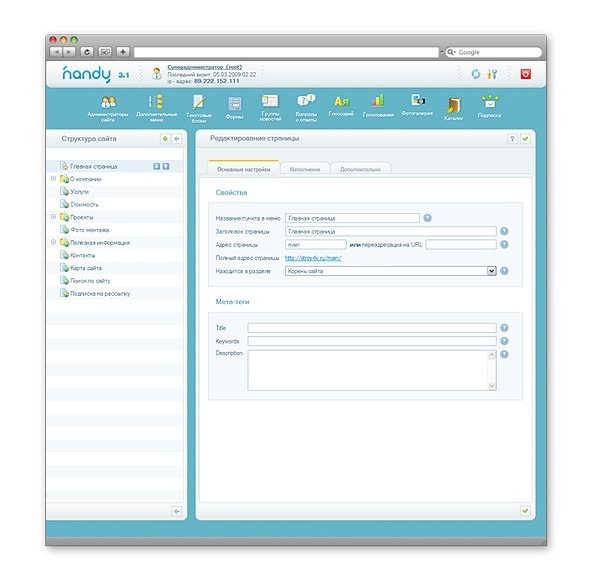The image size is (600, 586).
Task: Show help for Находится в разделе
Action: point(504,271)
